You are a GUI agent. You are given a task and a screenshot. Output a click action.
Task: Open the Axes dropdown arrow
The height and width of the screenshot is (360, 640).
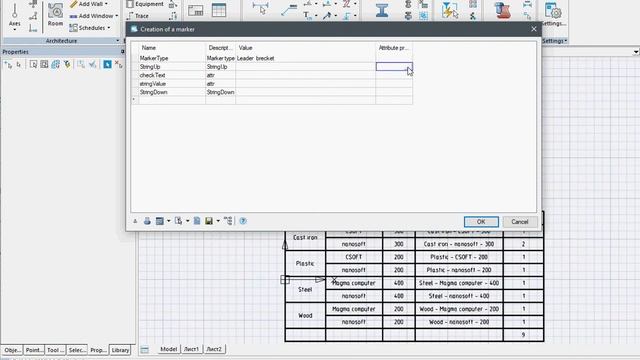15,30
